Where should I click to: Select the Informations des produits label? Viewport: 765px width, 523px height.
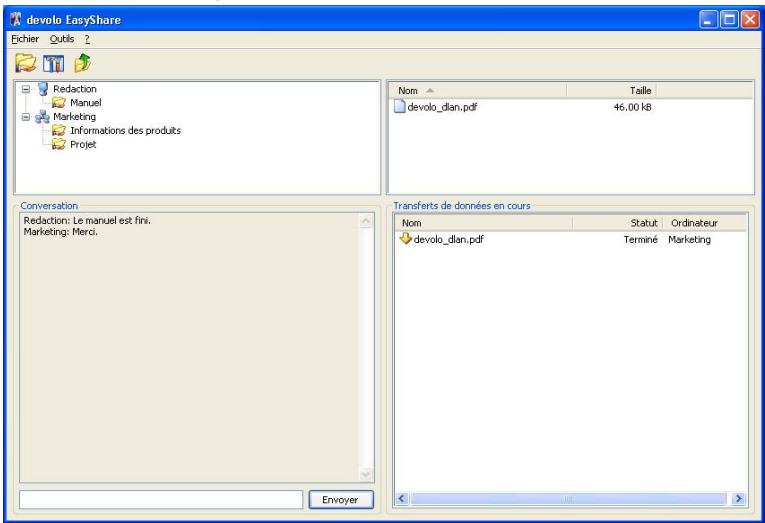pyautogui.click(x=125, y=130)
